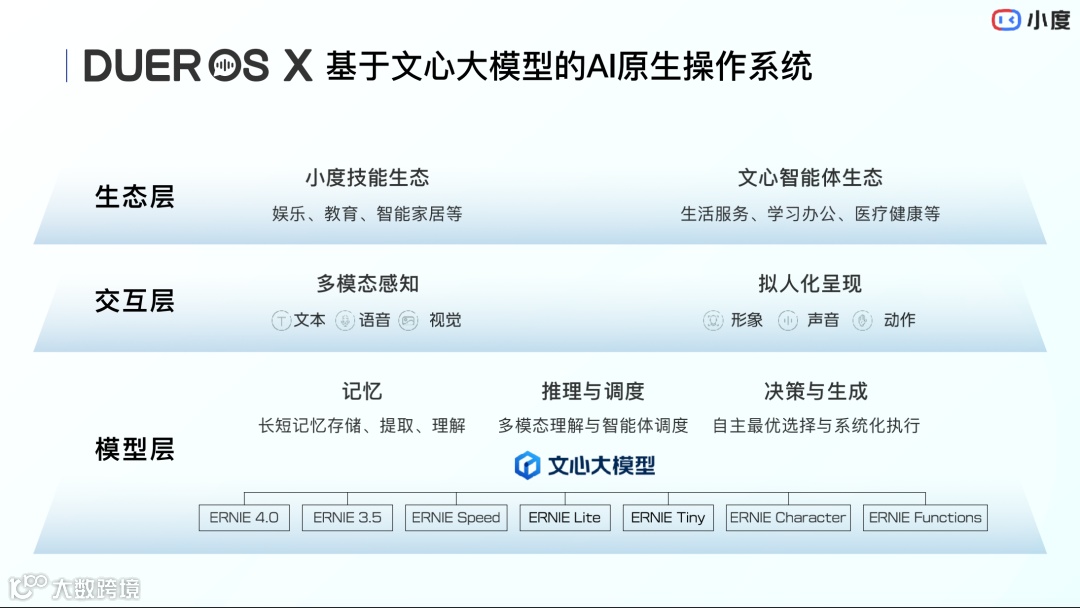The image size is (1080, 608).
Task: Click the 文心智能体生态 heading
Action: tap(810, 178)
